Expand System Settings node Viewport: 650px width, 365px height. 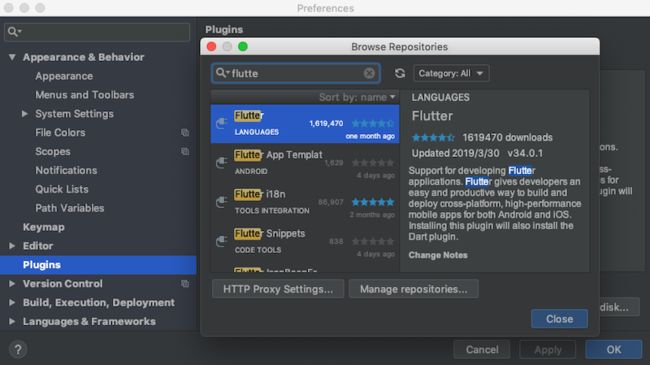[x=25, y=114]
